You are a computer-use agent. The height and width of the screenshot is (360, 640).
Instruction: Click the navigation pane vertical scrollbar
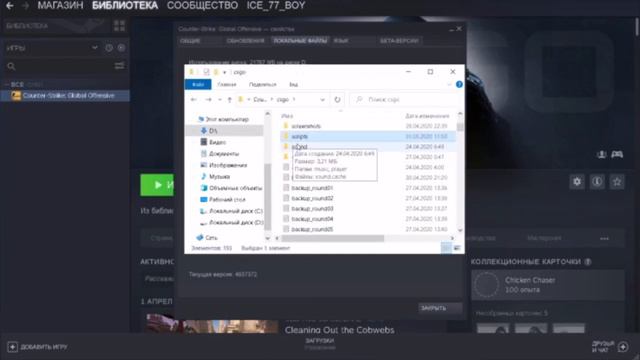[x=268, y=196]
